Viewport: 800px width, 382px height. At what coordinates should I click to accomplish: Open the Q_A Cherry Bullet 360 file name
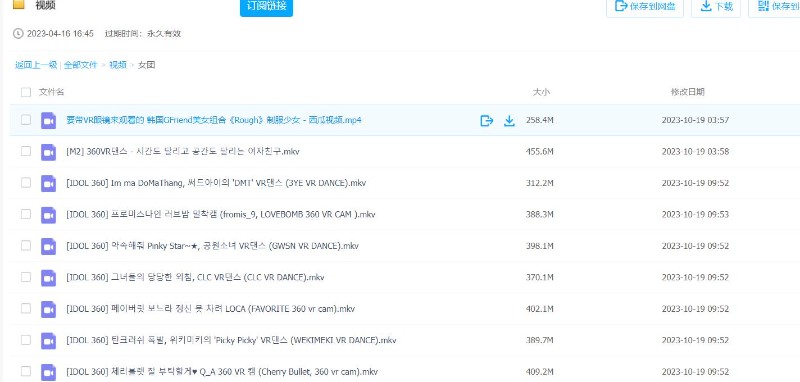222,372
